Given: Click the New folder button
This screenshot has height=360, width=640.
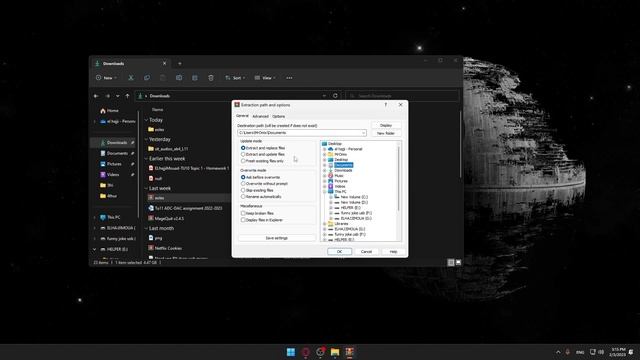Looking at the screenshot, I should point(386,133).
